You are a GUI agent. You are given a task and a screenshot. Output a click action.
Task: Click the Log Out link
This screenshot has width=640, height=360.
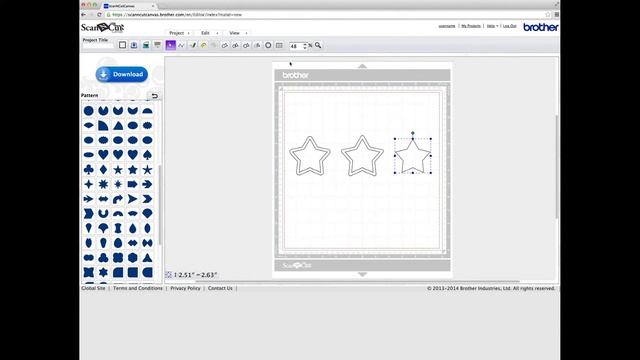509,26
